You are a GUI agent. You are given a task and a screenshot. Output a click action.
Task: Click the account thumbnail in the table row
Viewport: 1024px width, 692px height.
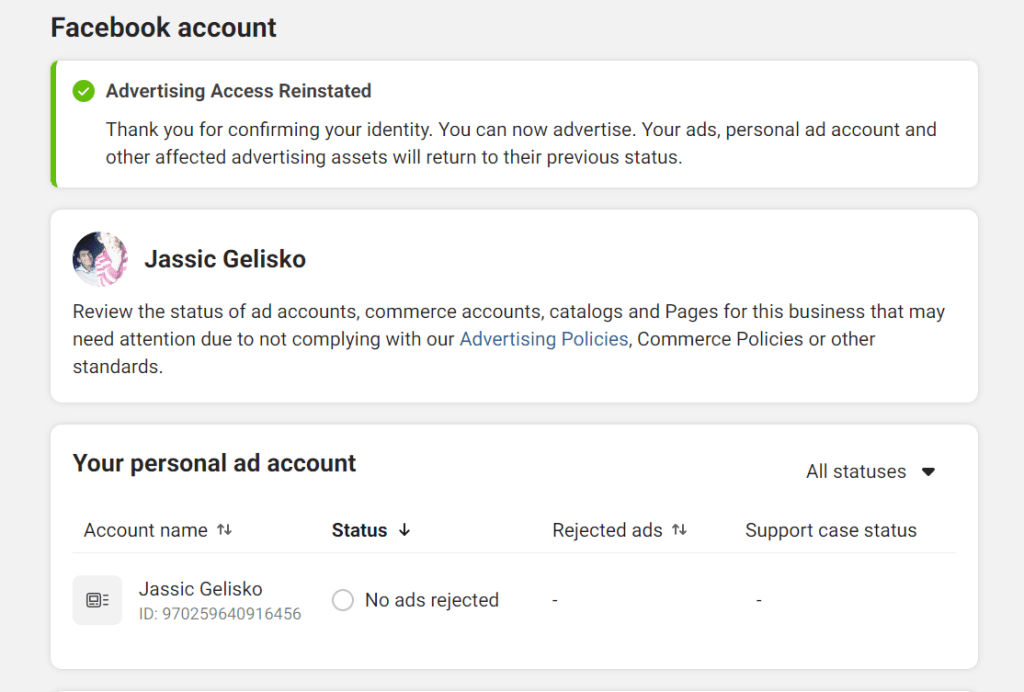(96, 599)
